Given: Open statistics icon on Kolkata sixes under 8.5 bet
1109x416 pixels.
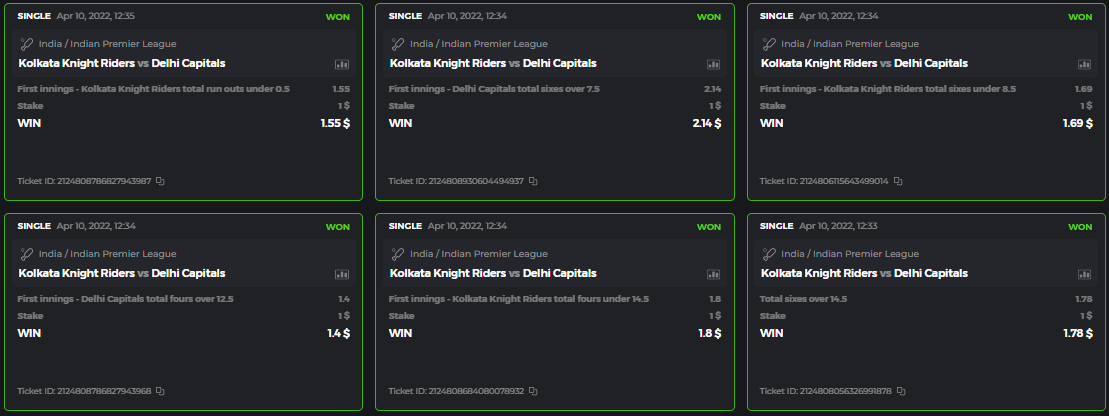Looking at the screenshot, I should 1084,64.
